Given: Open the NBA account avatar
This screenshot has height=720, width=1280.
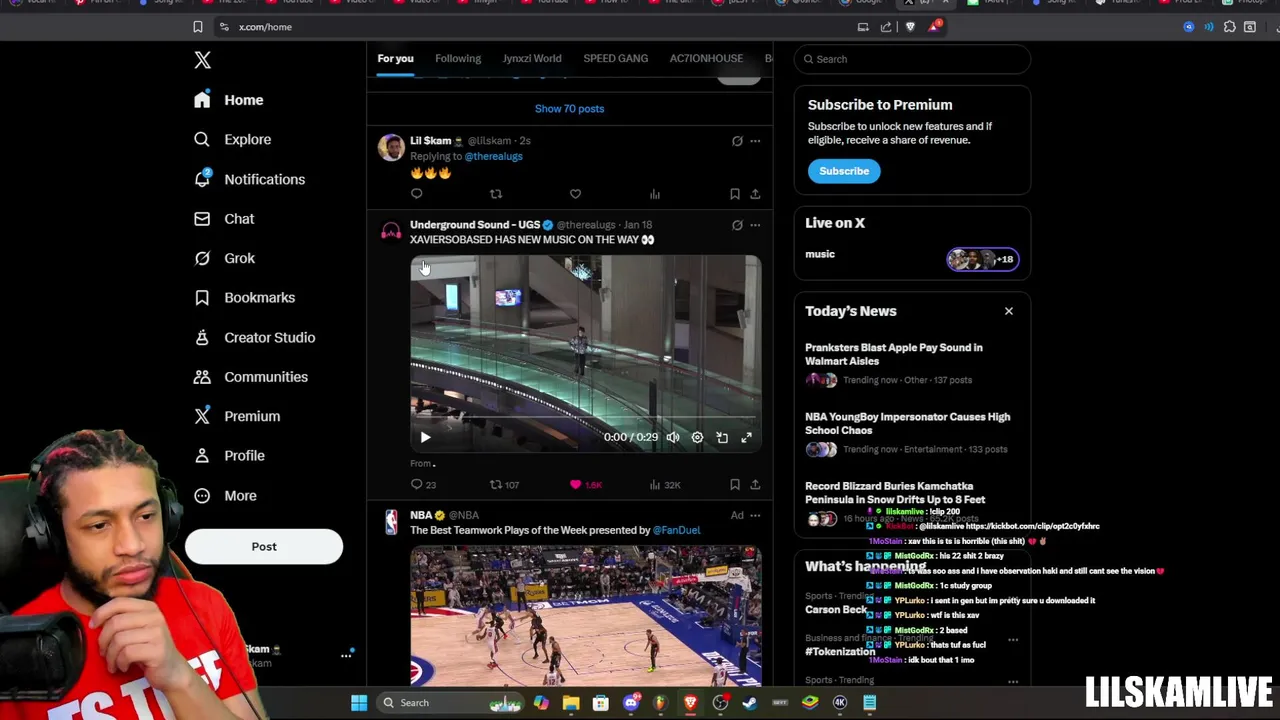Looking at the screenshot, I should click(391, 522).
